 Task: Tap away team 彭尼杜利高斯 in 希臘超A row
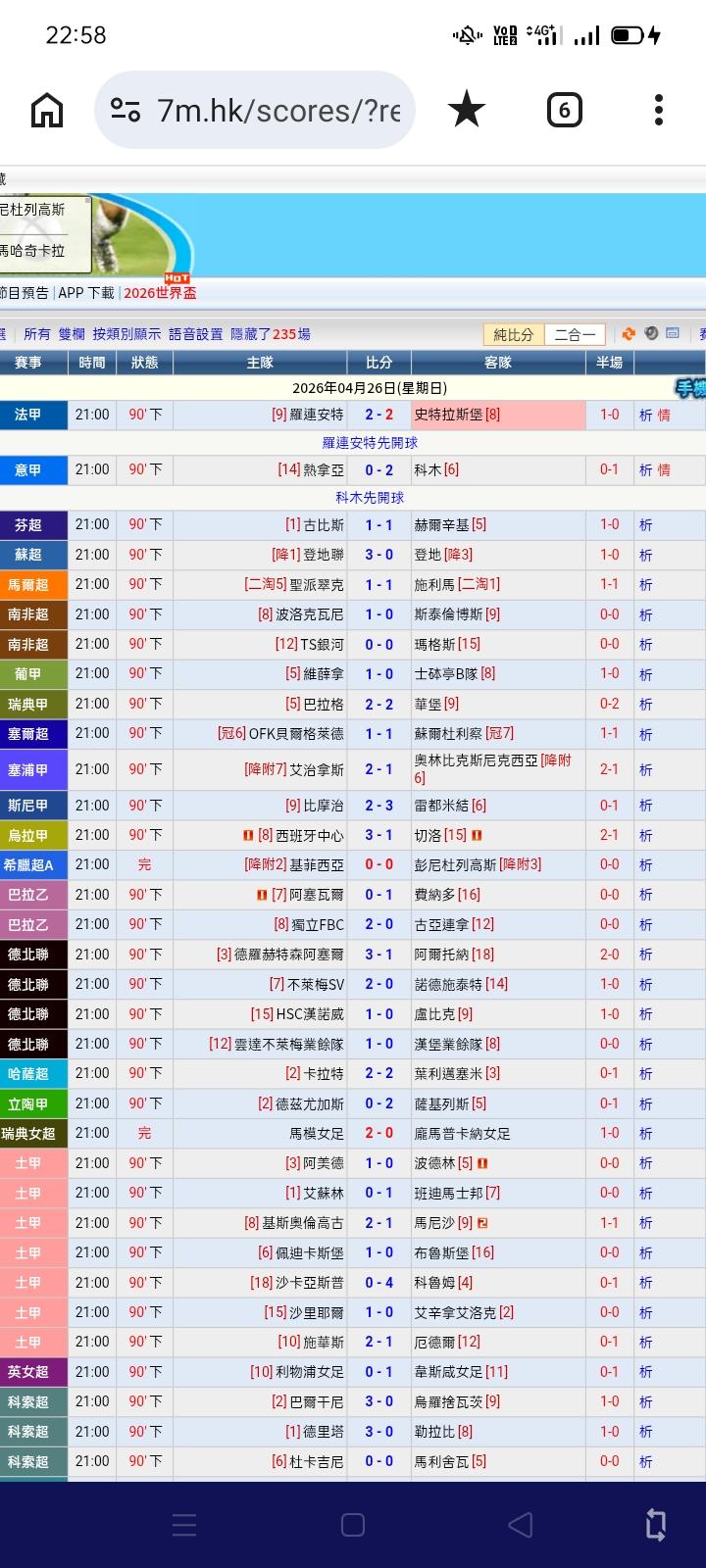point(456,865)
